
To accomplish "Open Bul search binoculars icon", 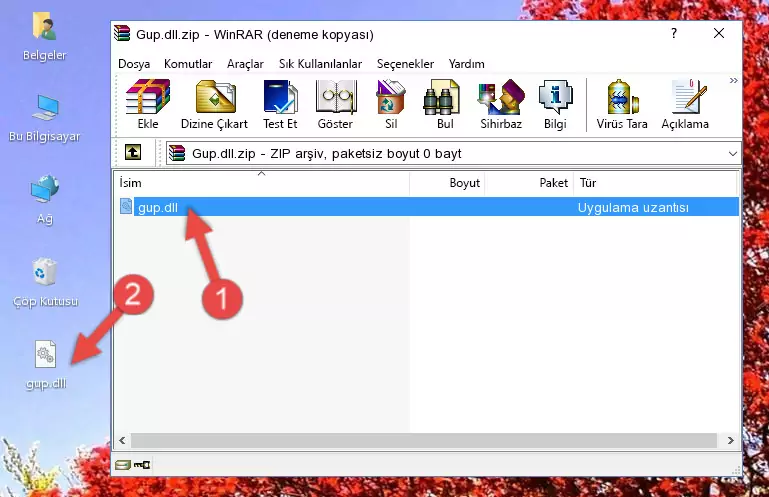I will click(x=444, y=104).
